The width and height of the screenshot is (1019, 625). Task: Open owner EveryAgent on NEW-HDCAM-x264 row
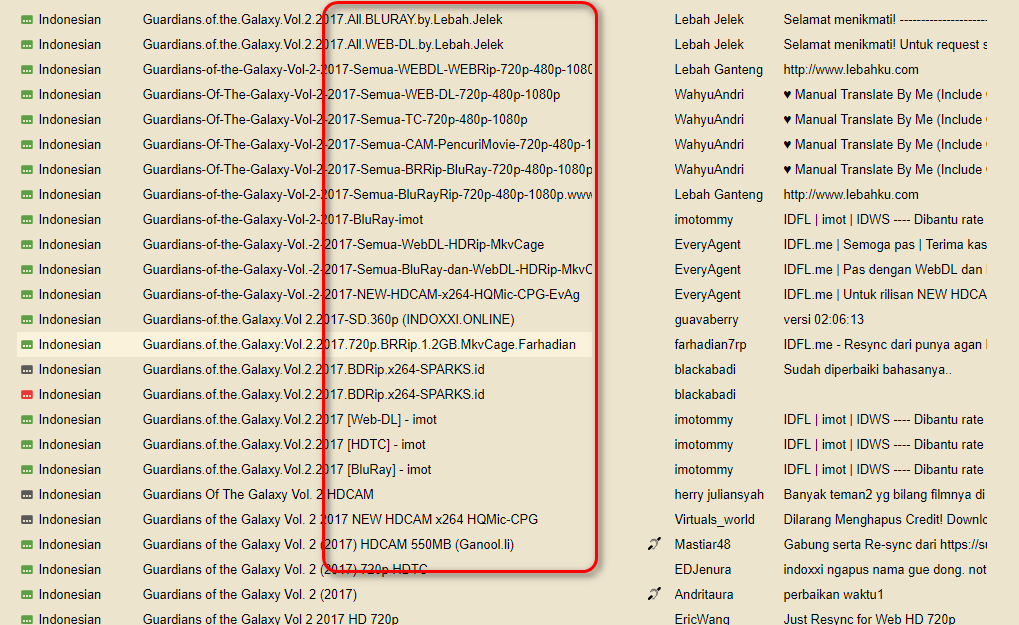tap(708, 294)
